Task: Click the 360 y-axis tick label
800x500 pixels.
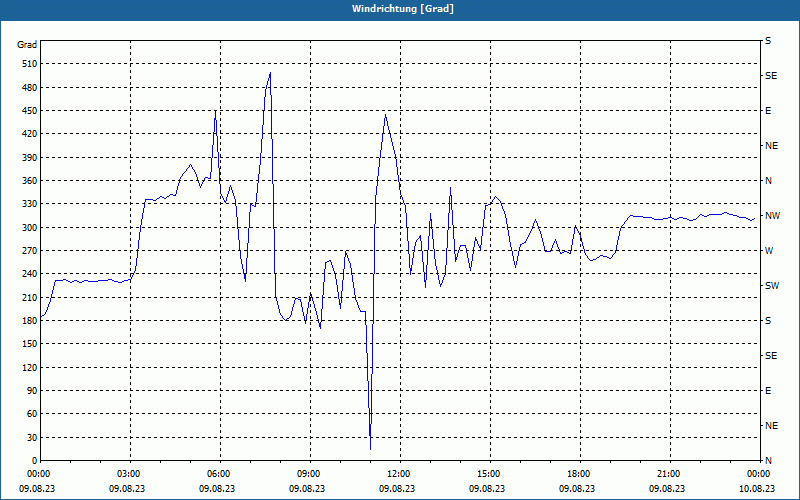Action: [x=30, y=181]
